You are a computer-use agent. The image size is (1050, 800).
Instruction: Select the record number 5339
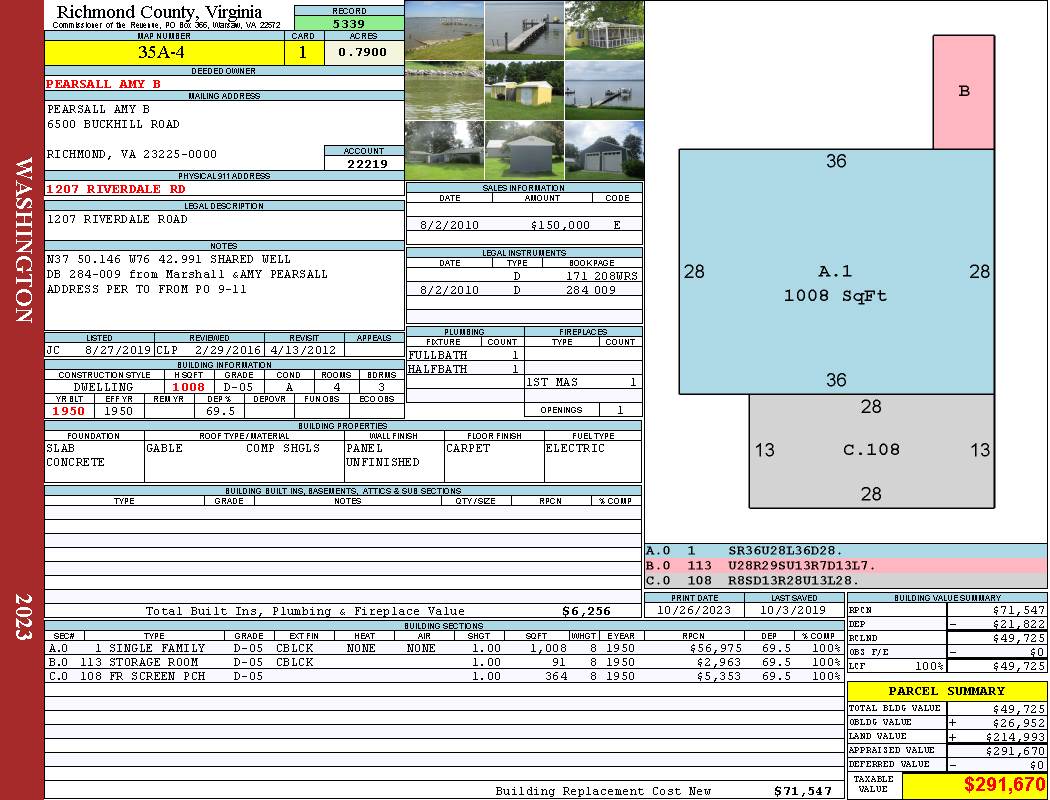(349, 23)
